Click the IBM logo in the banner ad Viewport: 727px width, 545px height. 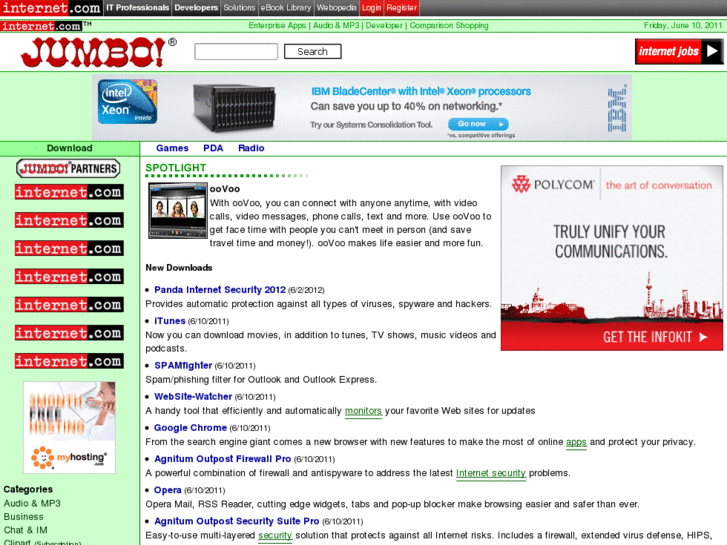click(617, 108)
